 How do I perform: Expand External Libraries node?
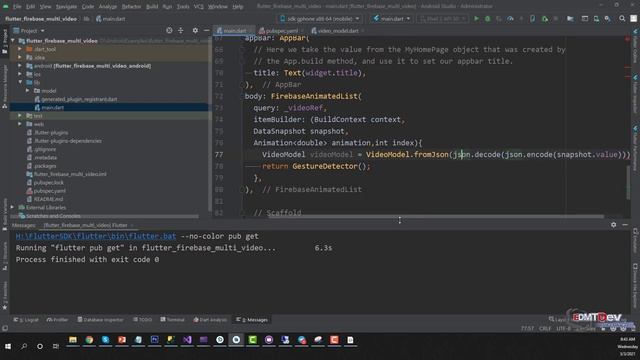click(x=12, y=207)
